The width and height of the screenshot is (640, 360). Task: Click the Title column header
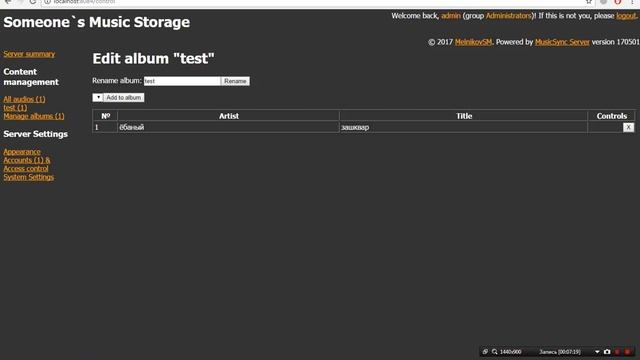pyautogui.click(x=464, y=116)
